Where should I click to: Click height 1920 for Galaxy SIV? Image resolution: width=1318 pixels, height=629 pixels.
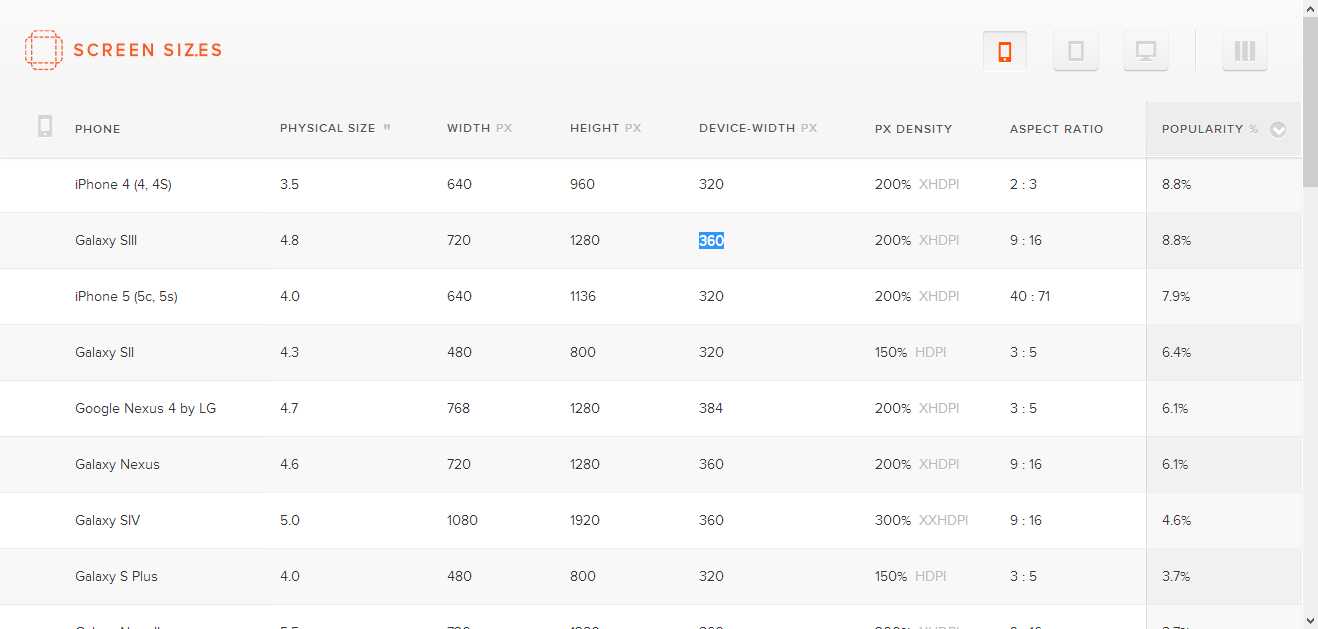(x=585, y=520)
